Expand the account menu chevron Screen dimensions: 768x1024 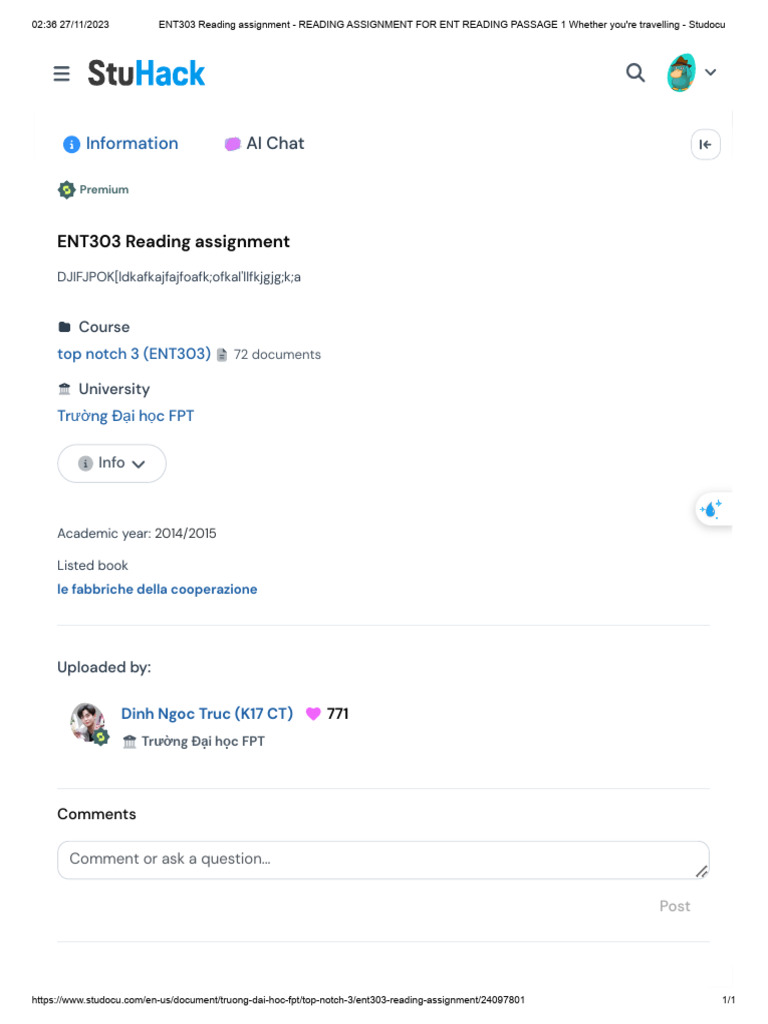(711, 72)
